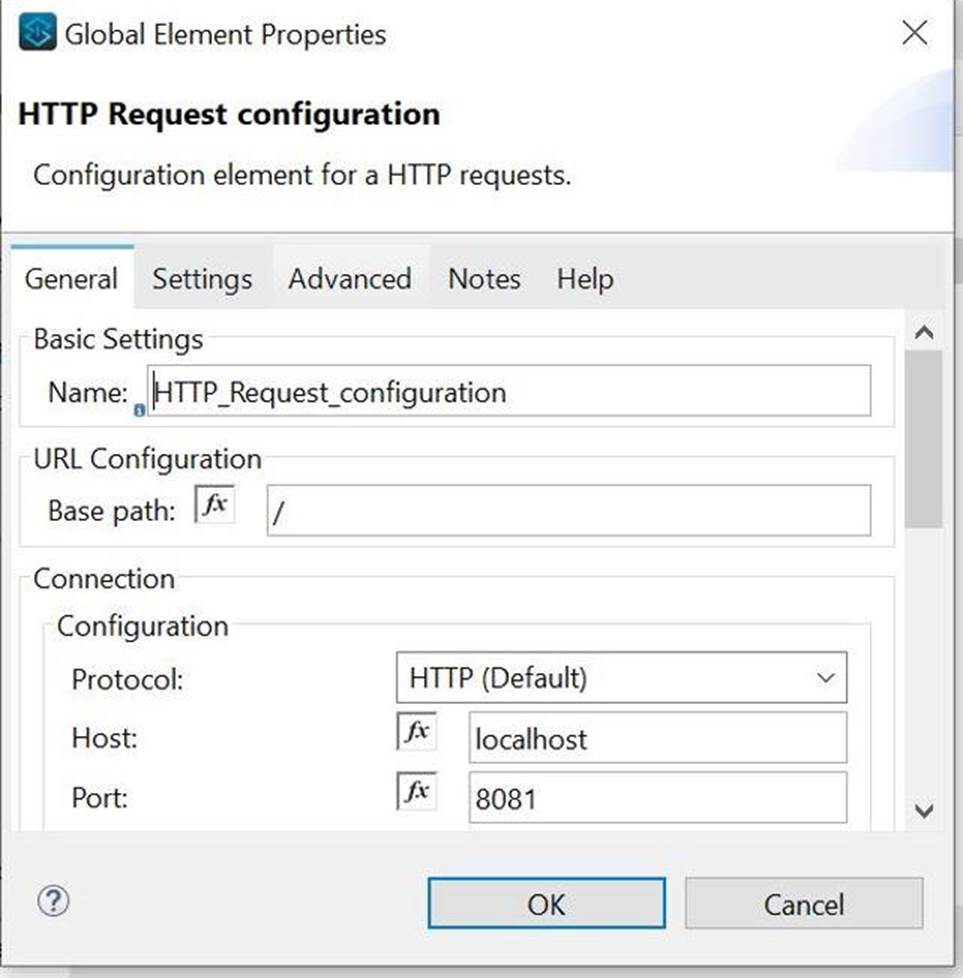Viewport: 963px width, 978px height.
Task: Toggle the fx expression button for Base path
Action: [214, 506]
